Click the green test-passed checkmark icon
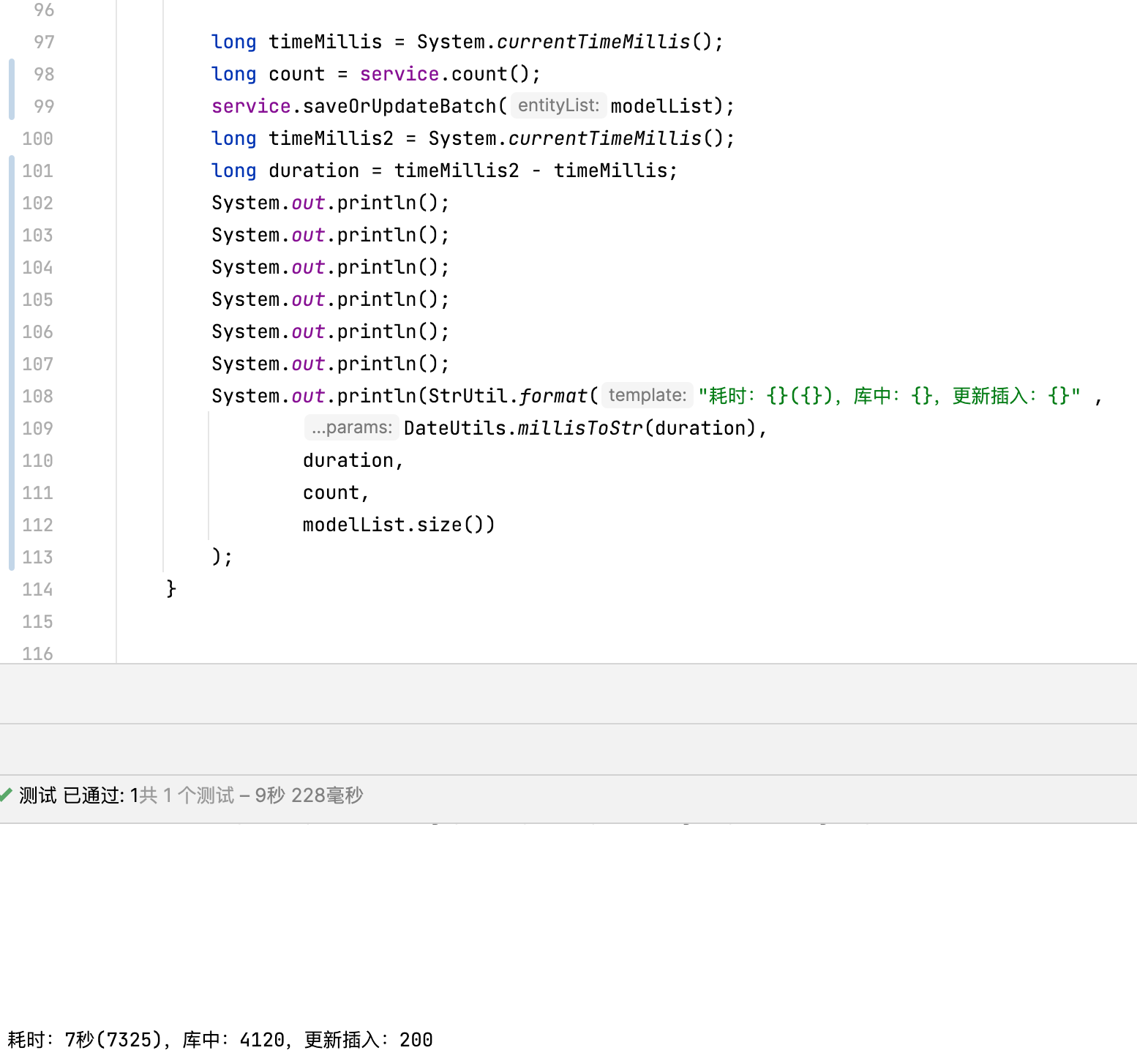The width and height of the screenshot is (1137, 1064). 7,795
